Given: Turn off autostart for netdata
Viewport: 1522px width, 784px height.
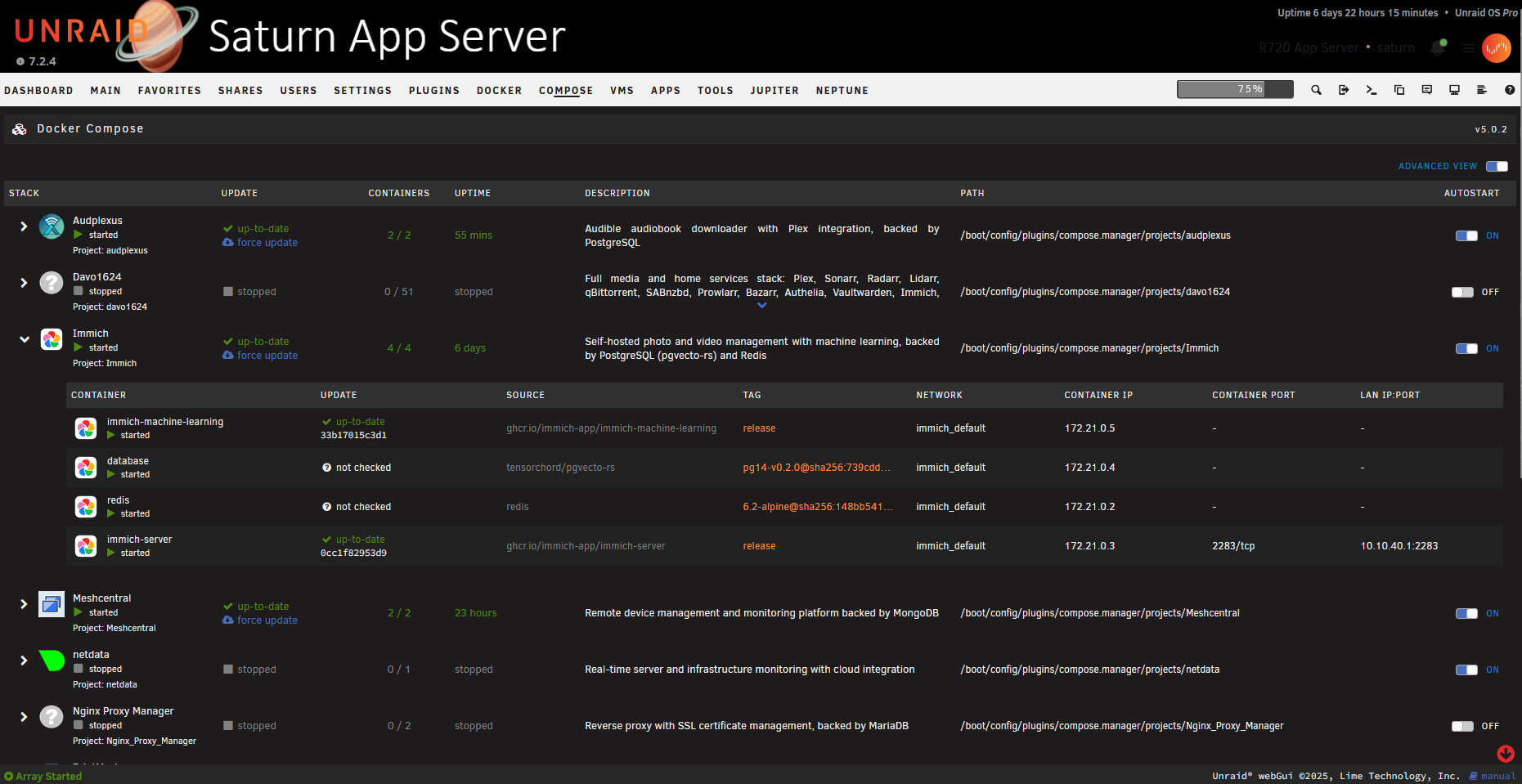Looking at the screenshot, I should pos(1466,670).
